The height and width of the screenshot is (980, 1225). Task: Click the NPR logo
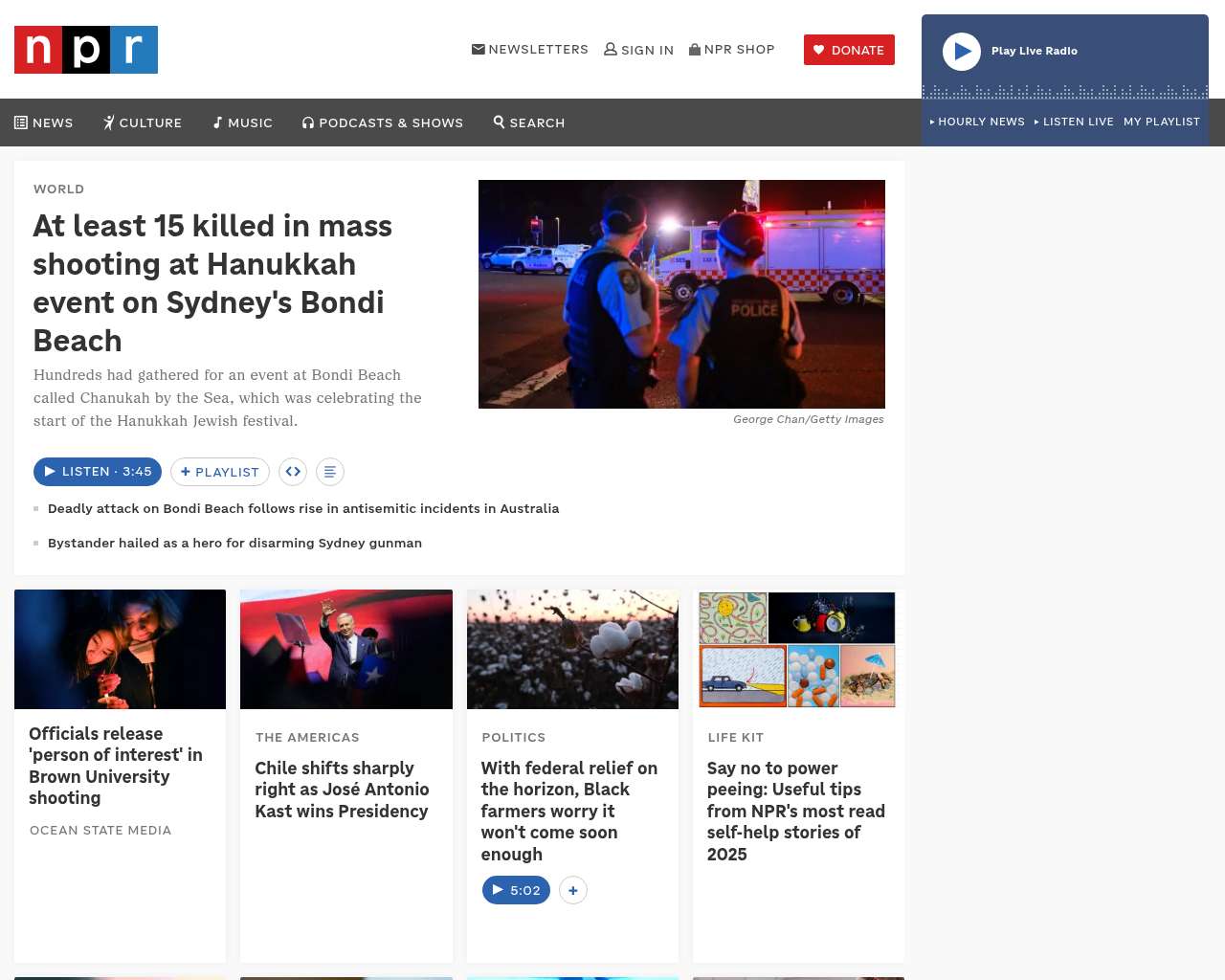click(86, 50)
